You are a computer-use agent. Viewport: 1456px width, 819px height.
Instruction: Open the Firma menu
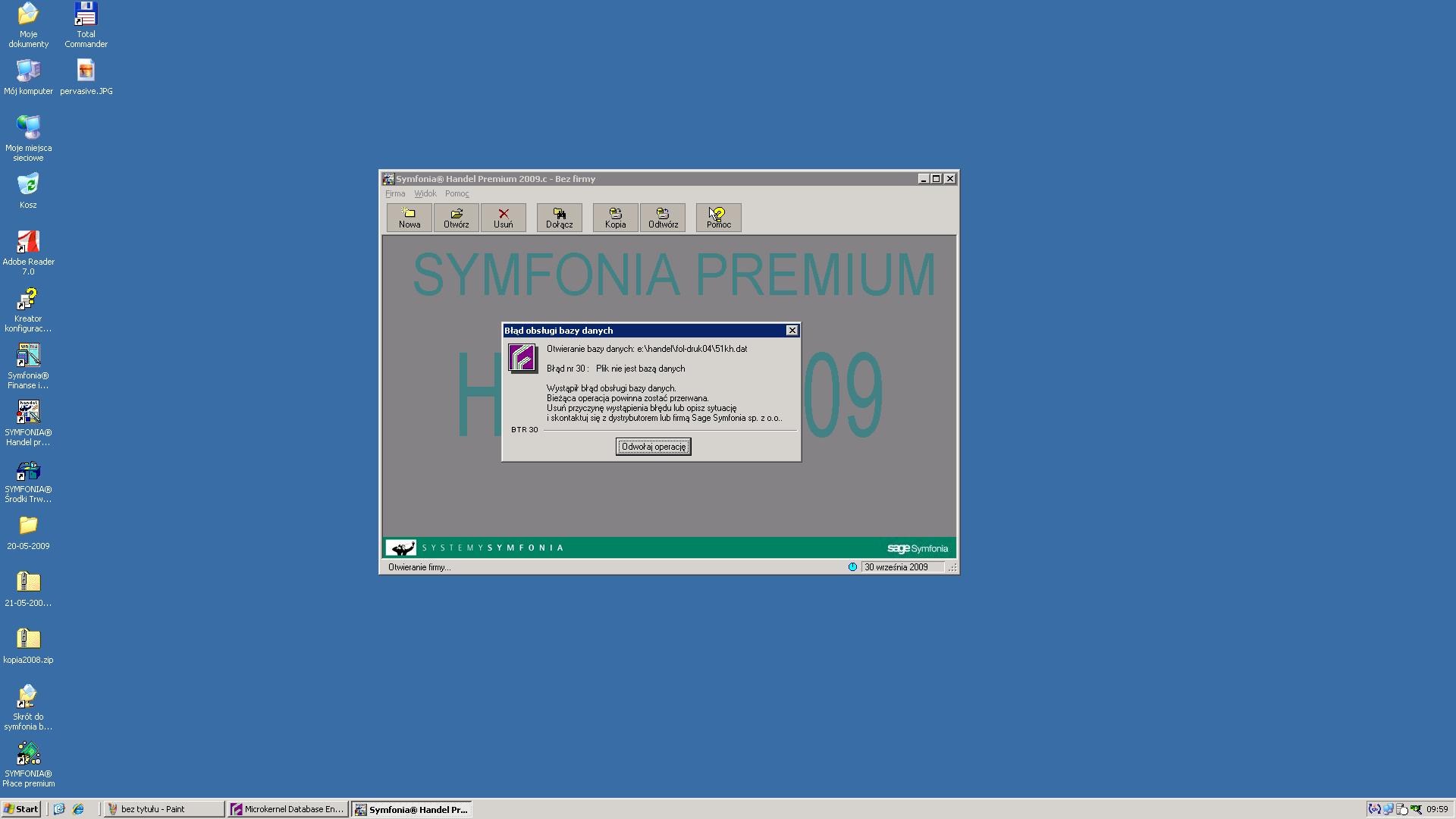point(395,193)
